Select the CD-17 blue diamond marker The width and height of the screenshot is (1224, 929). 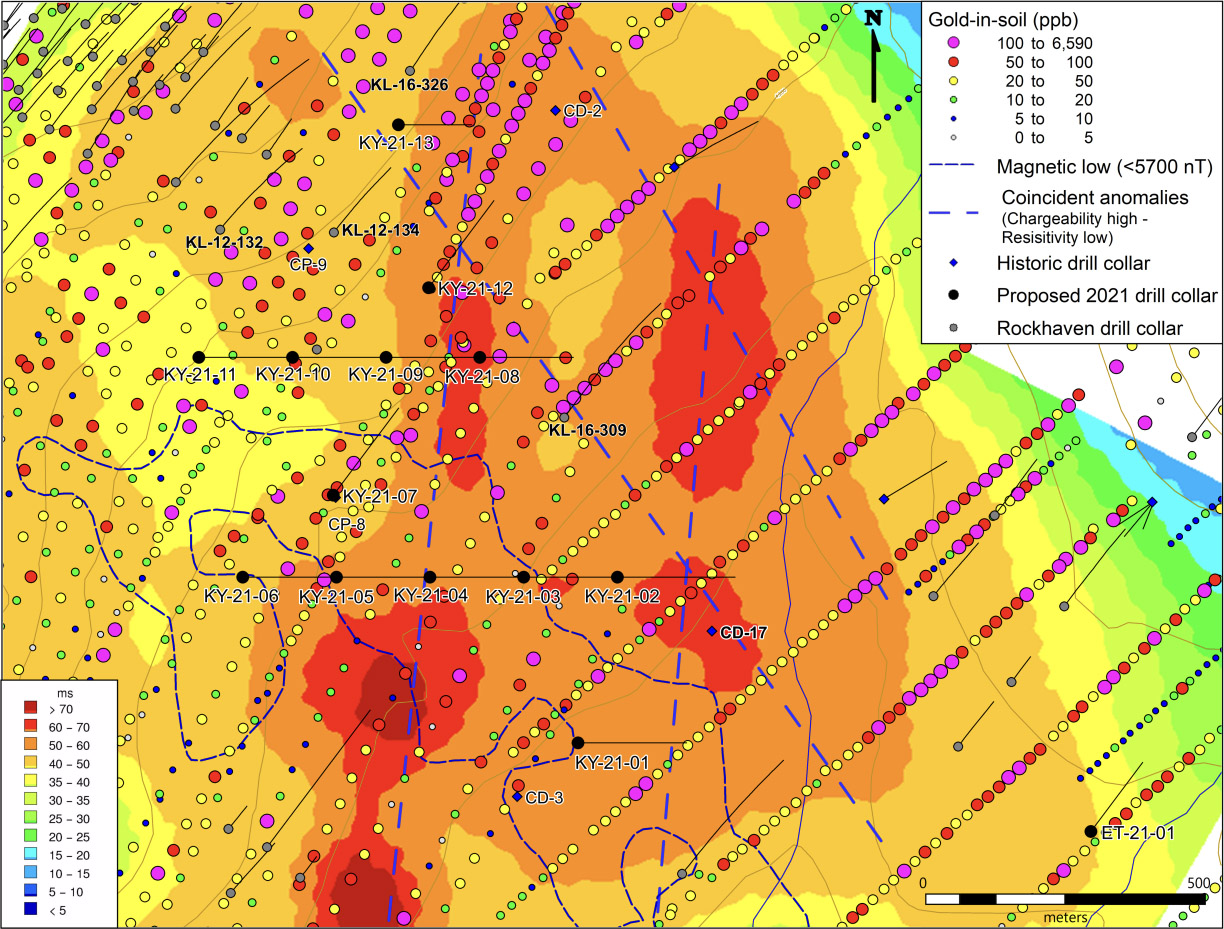[x=711, y=631]
